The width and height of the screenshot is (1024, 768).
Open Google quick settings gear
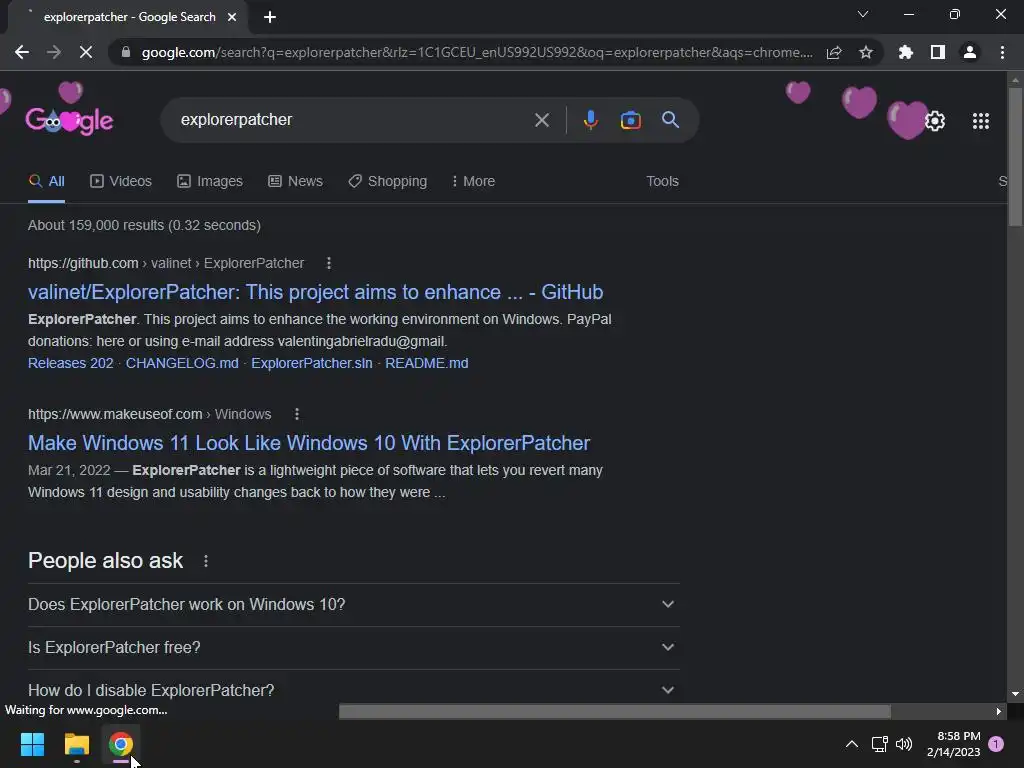tap(935, 121)
